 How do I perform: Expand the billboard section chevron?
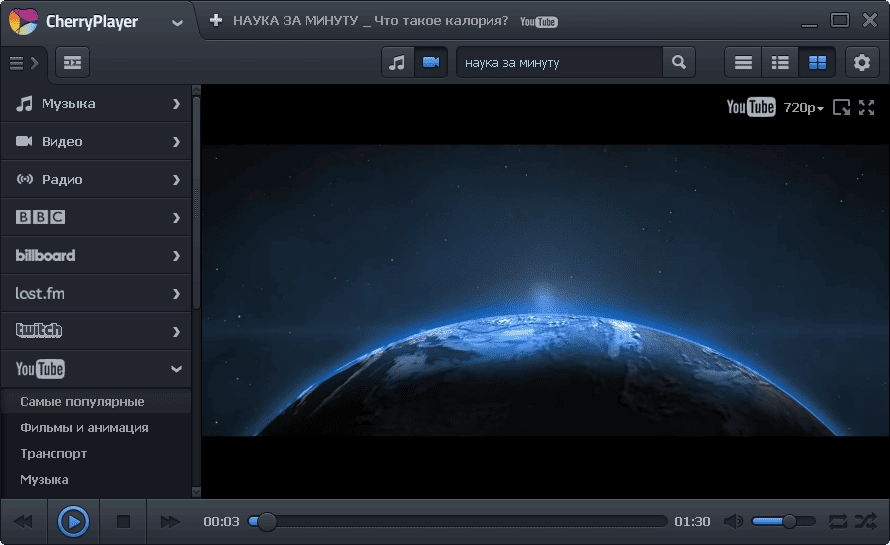pyautogui.click(x=177, y=256)
